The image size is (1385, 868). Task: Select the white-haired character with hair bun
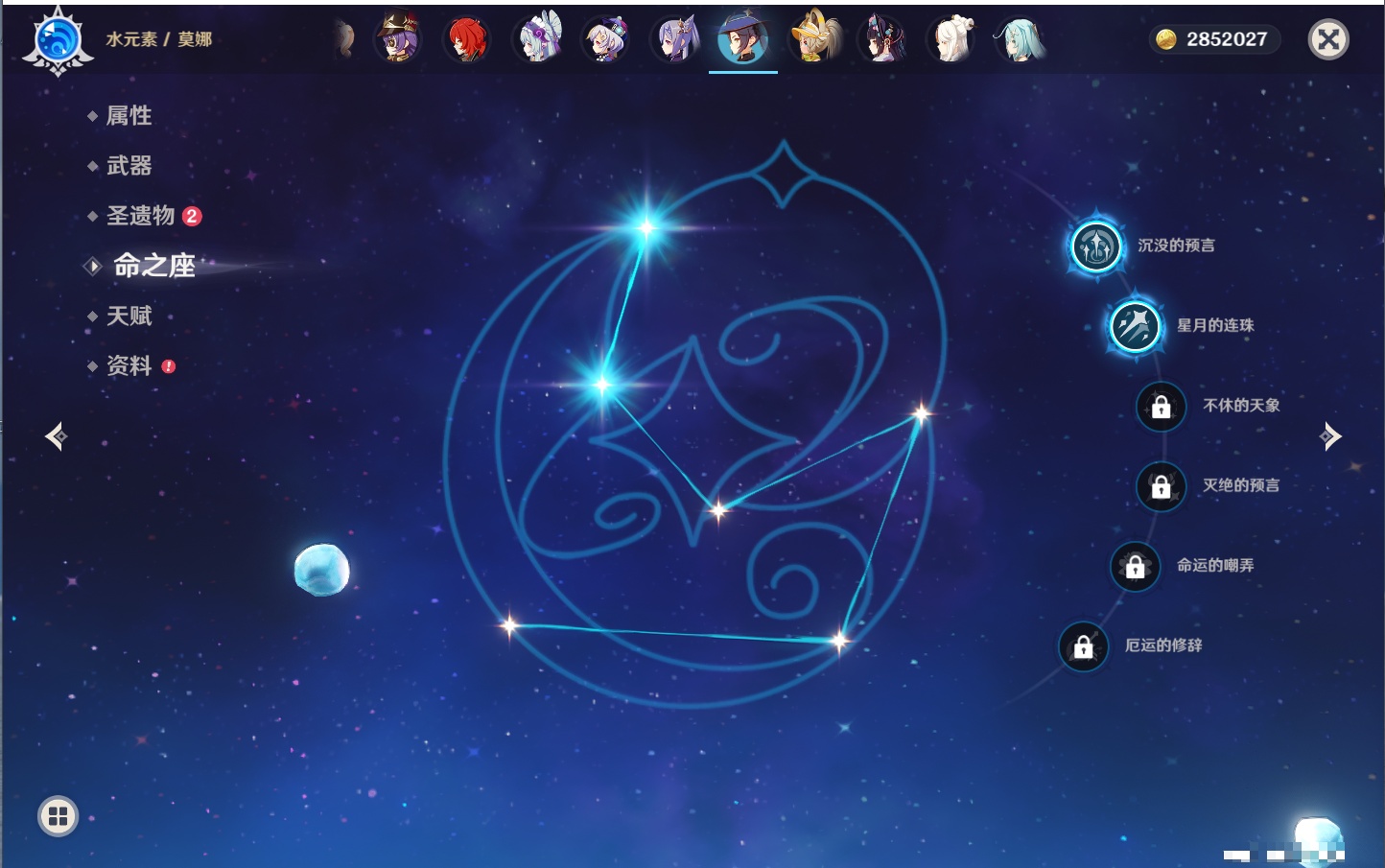951,39
